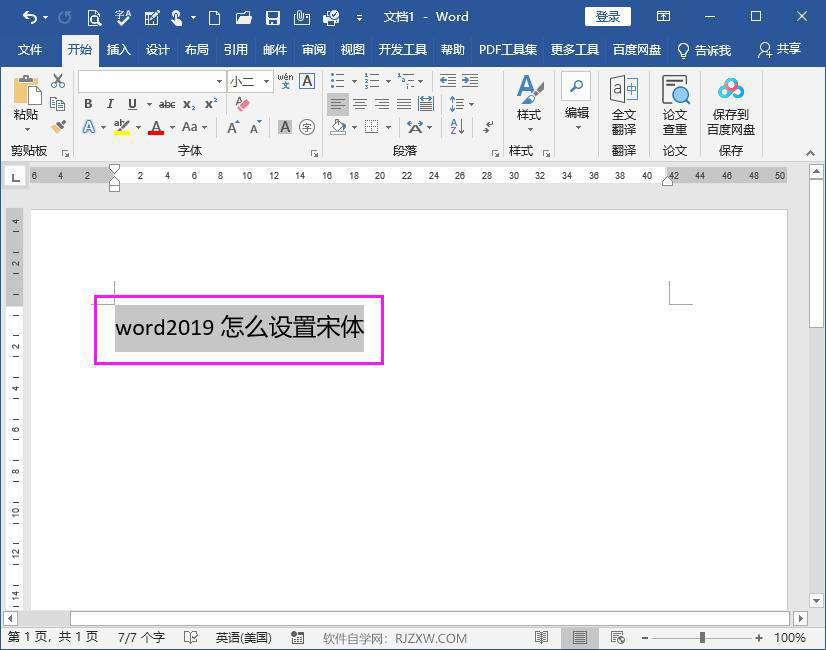Click the subscript icon
Image resolution: width=826 pixels, height=650 pixels.
pyautogui.click(x=189, y=104)
